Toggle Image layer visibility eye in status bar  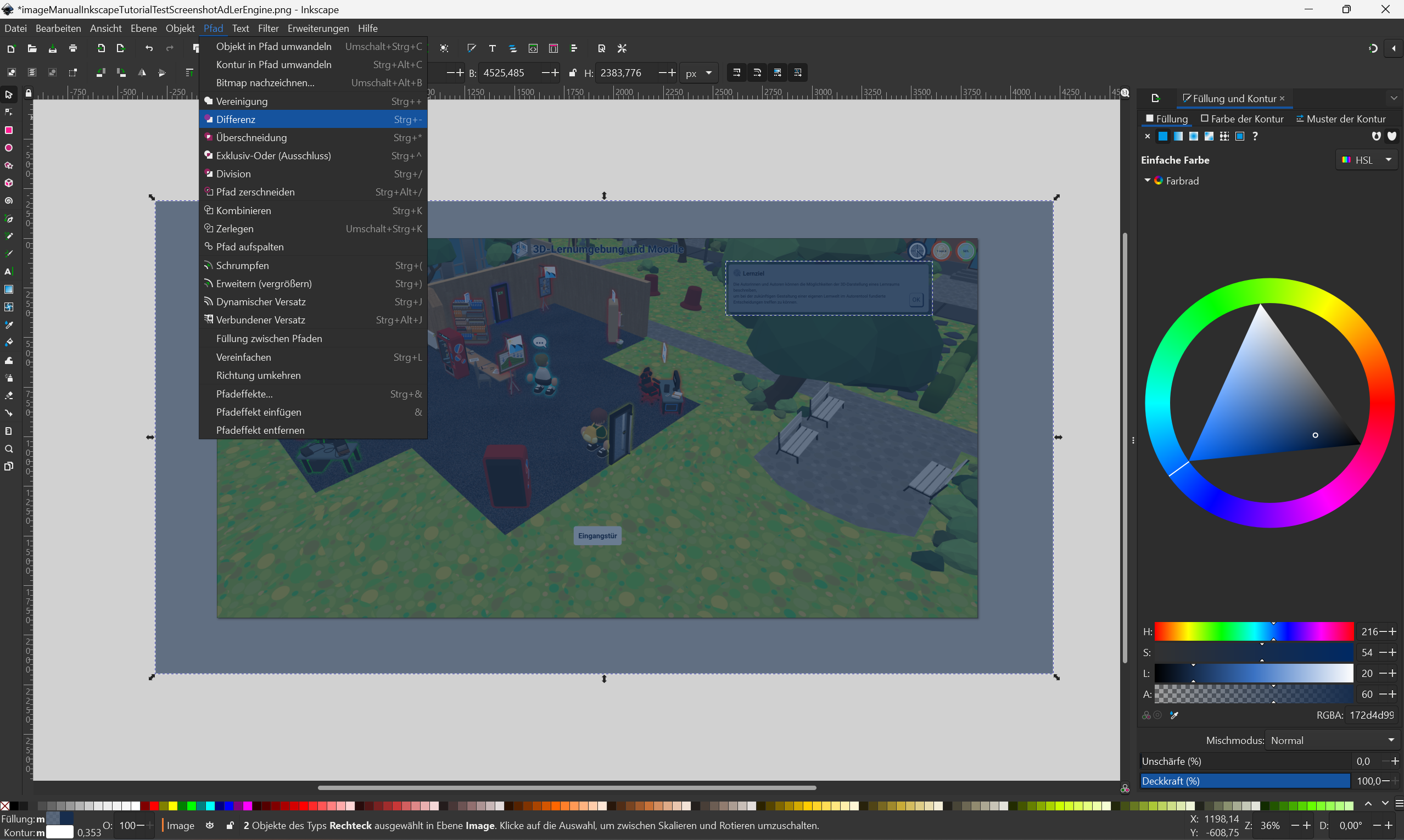coord(209,825)
